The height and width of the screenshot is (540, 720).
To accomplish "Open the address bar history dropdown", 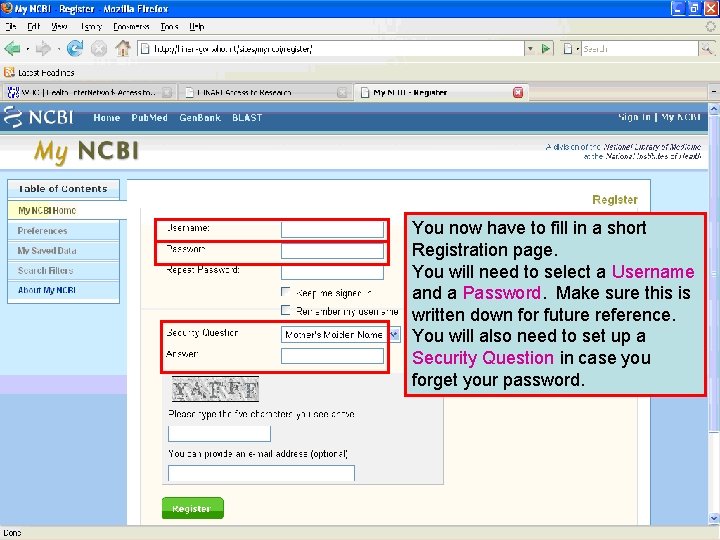I will [531, 48].
